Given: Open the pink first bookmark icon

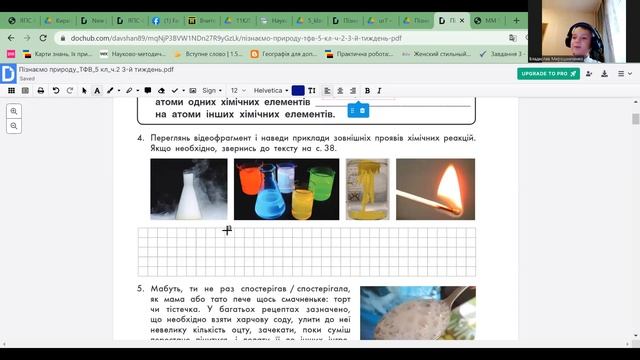Looking at the screenshot, I should pos(11,54).
